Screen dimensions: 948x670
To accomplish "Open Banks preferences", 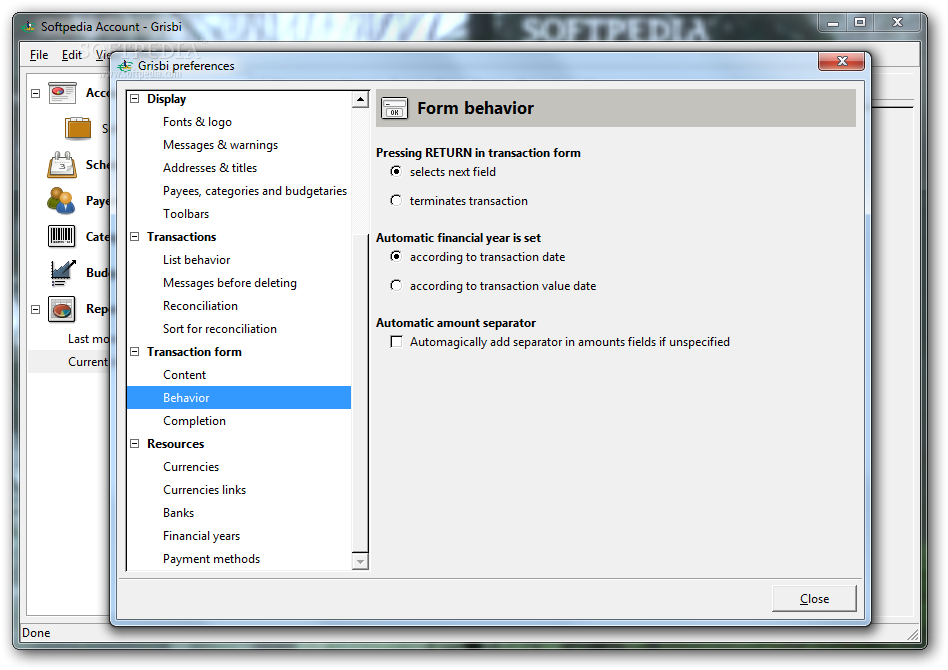I will pyautogui.click(x=178, y=513).
